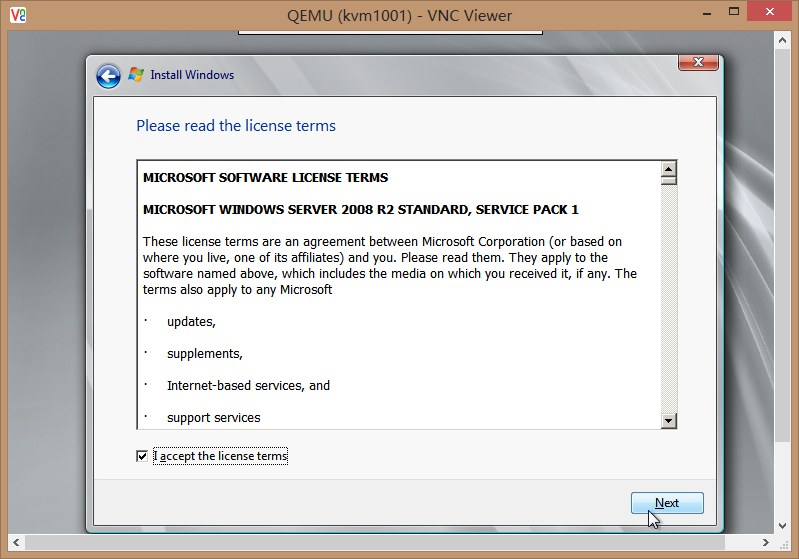Click the resize grip at VNC window corner

784,544
